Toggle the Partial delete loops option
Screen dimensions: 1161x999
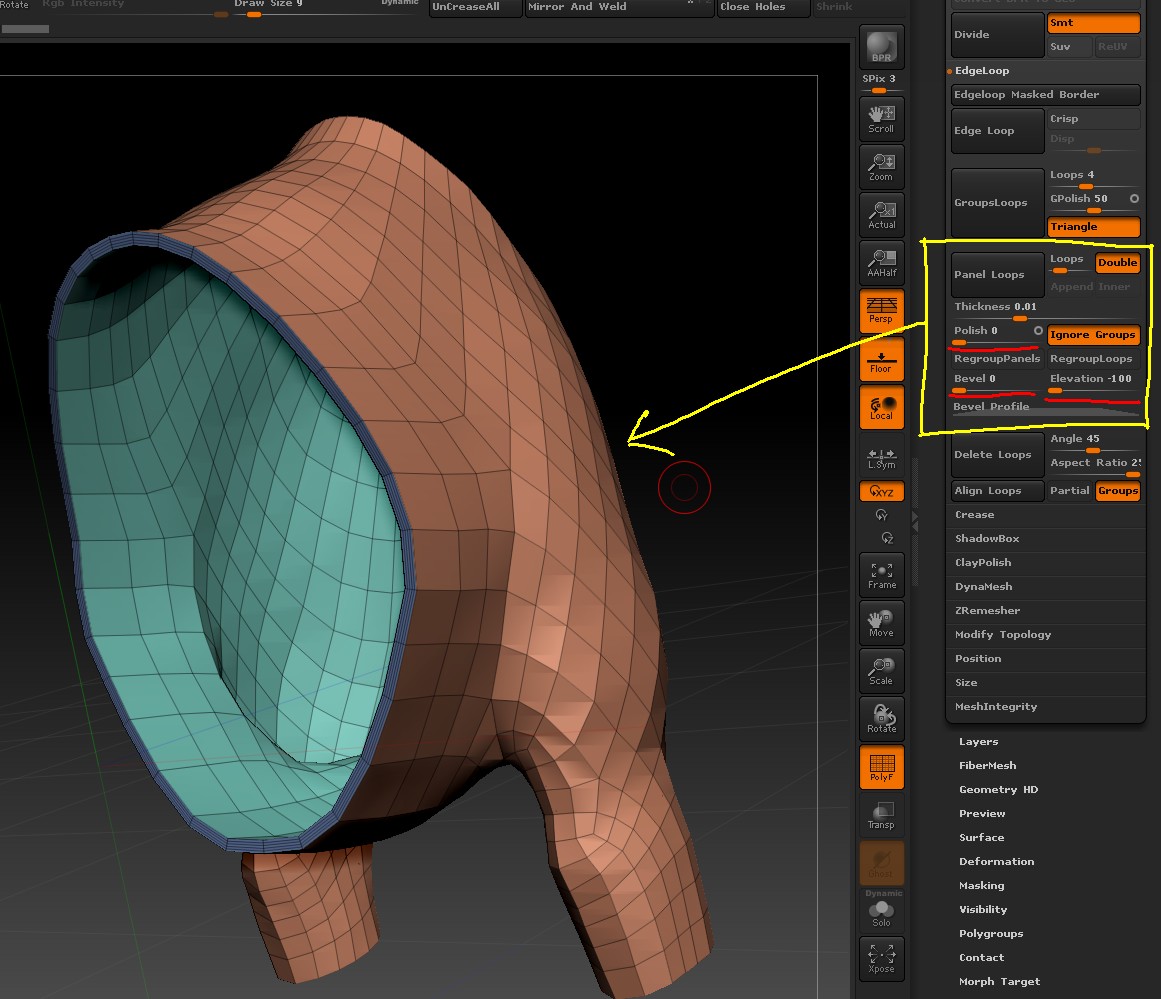(1069, 491)
